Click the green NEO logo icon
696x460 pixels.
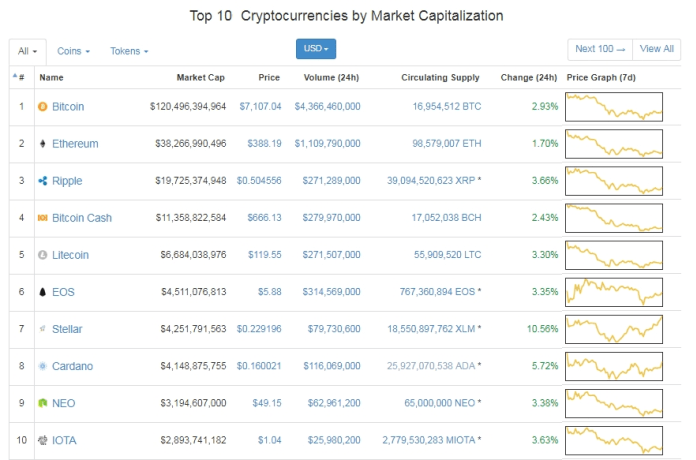click(42, 403)
